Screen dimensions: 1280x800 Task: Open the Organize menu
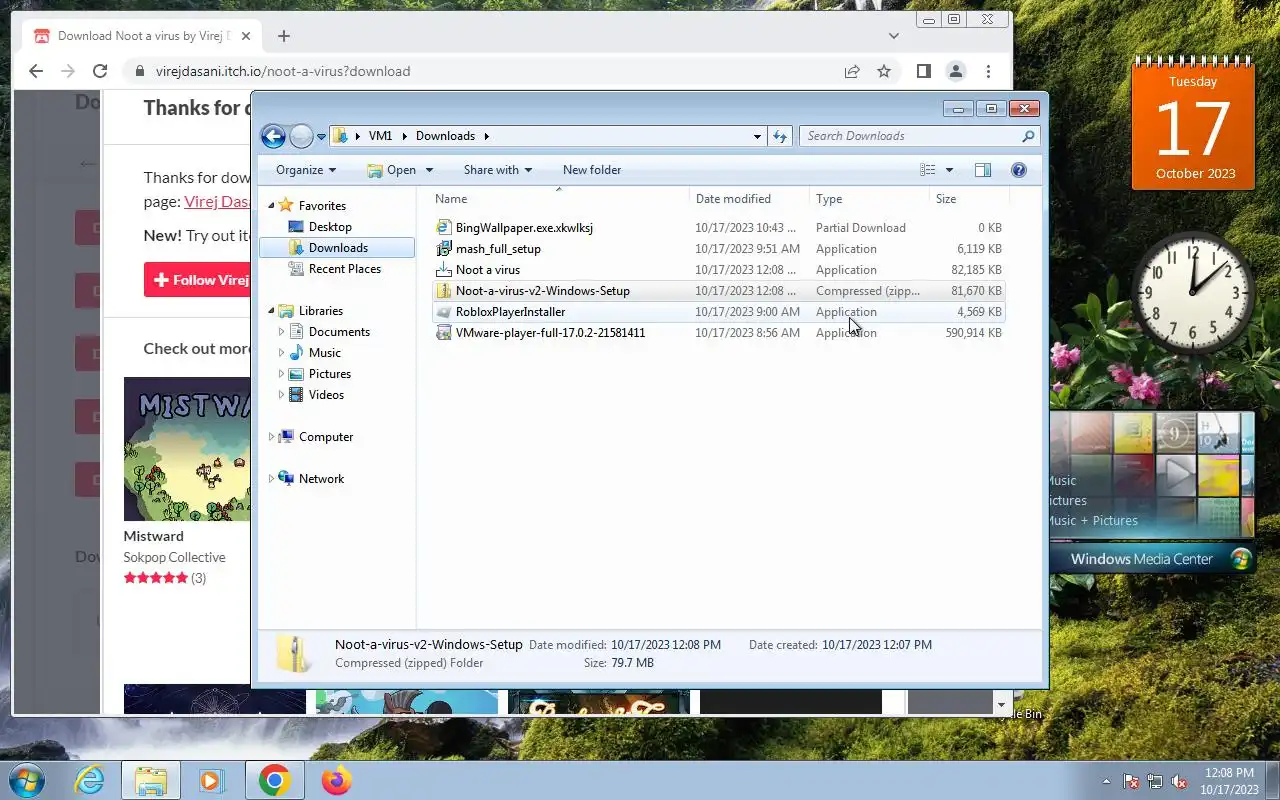point(306,170)
